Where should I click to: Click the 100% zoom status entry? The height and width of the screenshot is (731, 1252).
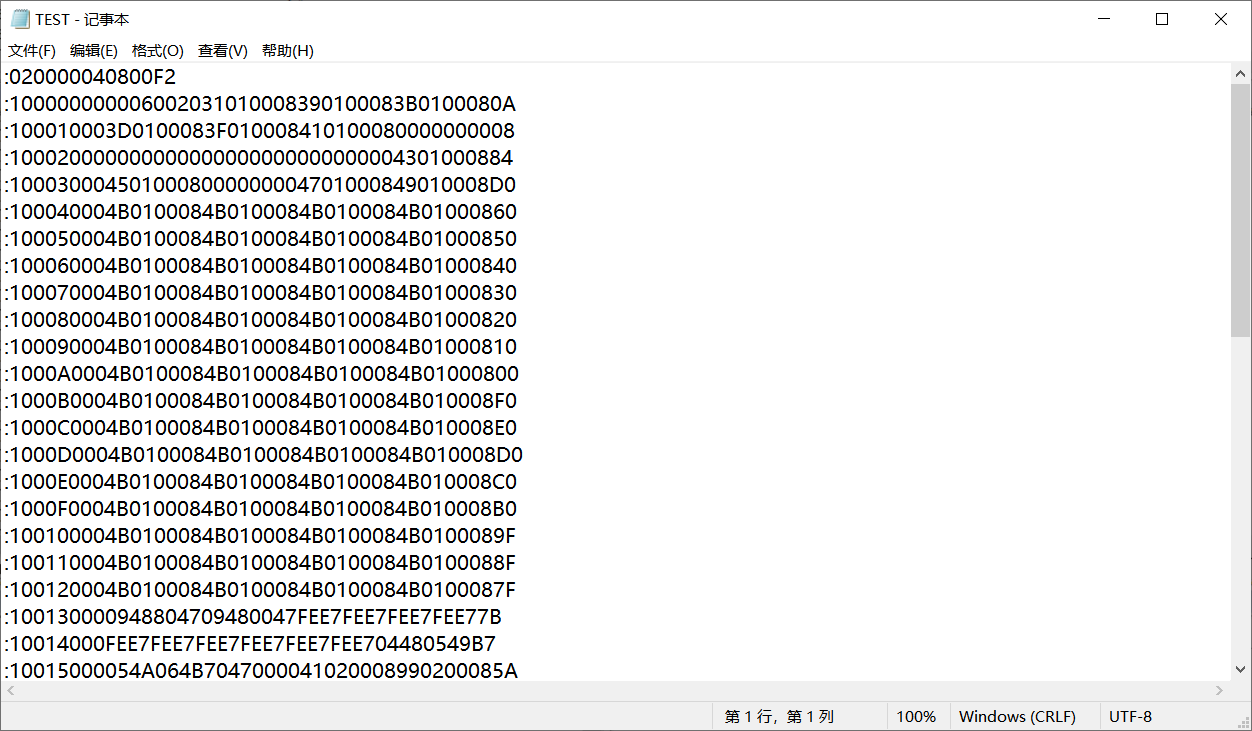(916, 717)
